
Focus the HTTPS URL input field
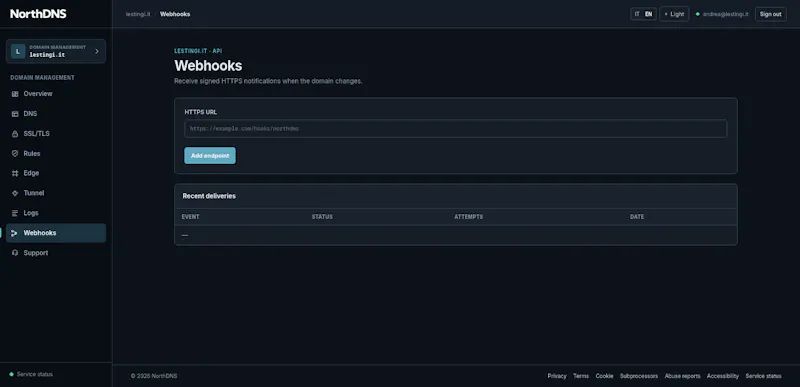click(x=456, y=129)
